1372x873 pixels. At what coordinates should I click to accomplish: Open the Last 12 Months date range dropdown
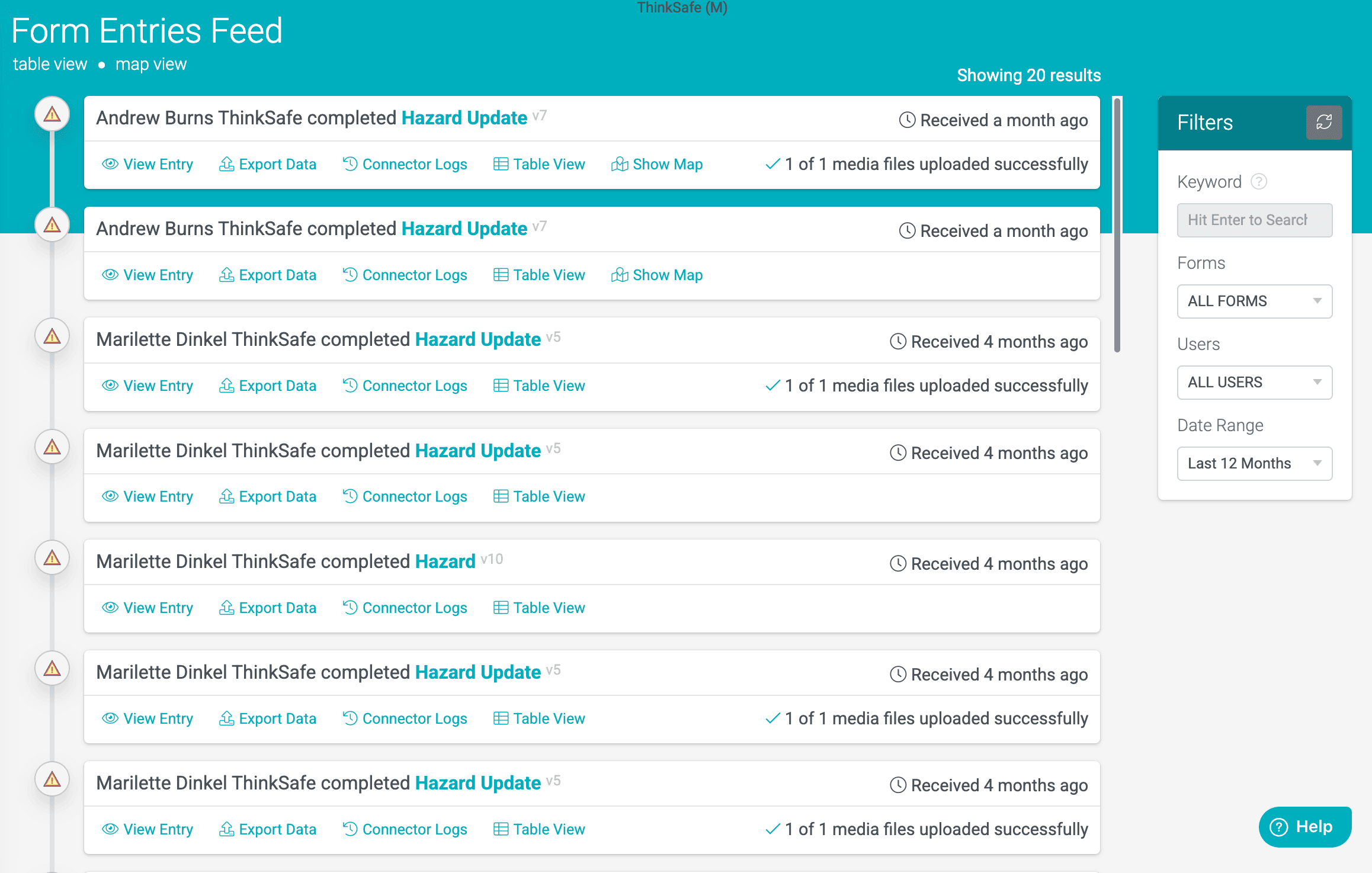[1254, 463]
